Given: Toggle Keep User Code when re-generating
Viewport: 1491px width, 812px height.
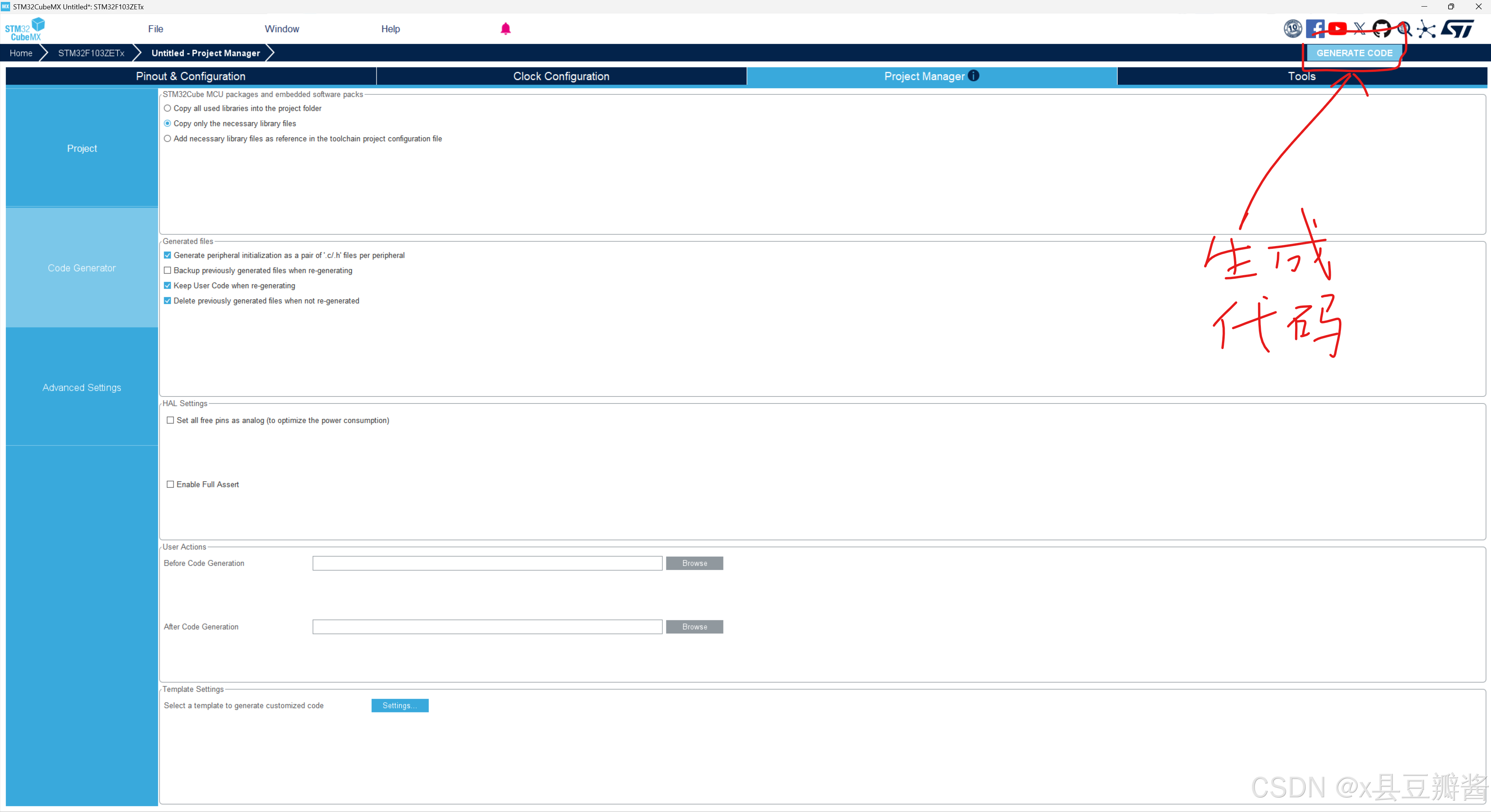Looking at the screenshot, I should pyautogui.click(x=167, y=286).
